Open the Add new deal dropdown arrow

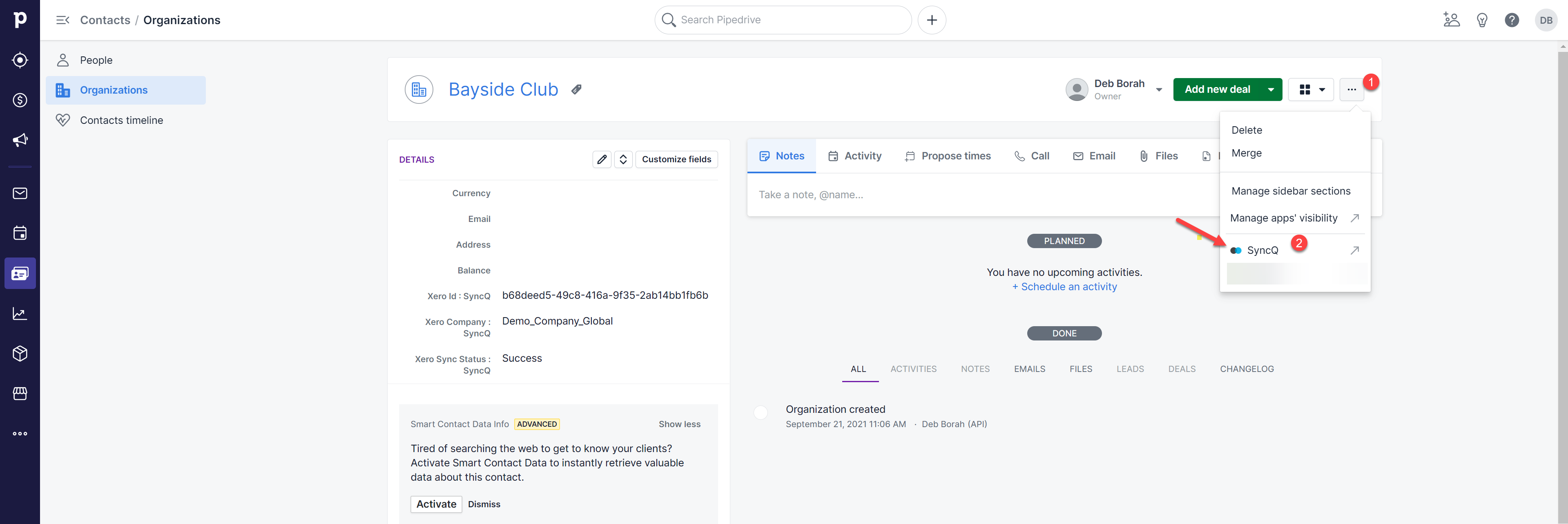coord(1270,89)
